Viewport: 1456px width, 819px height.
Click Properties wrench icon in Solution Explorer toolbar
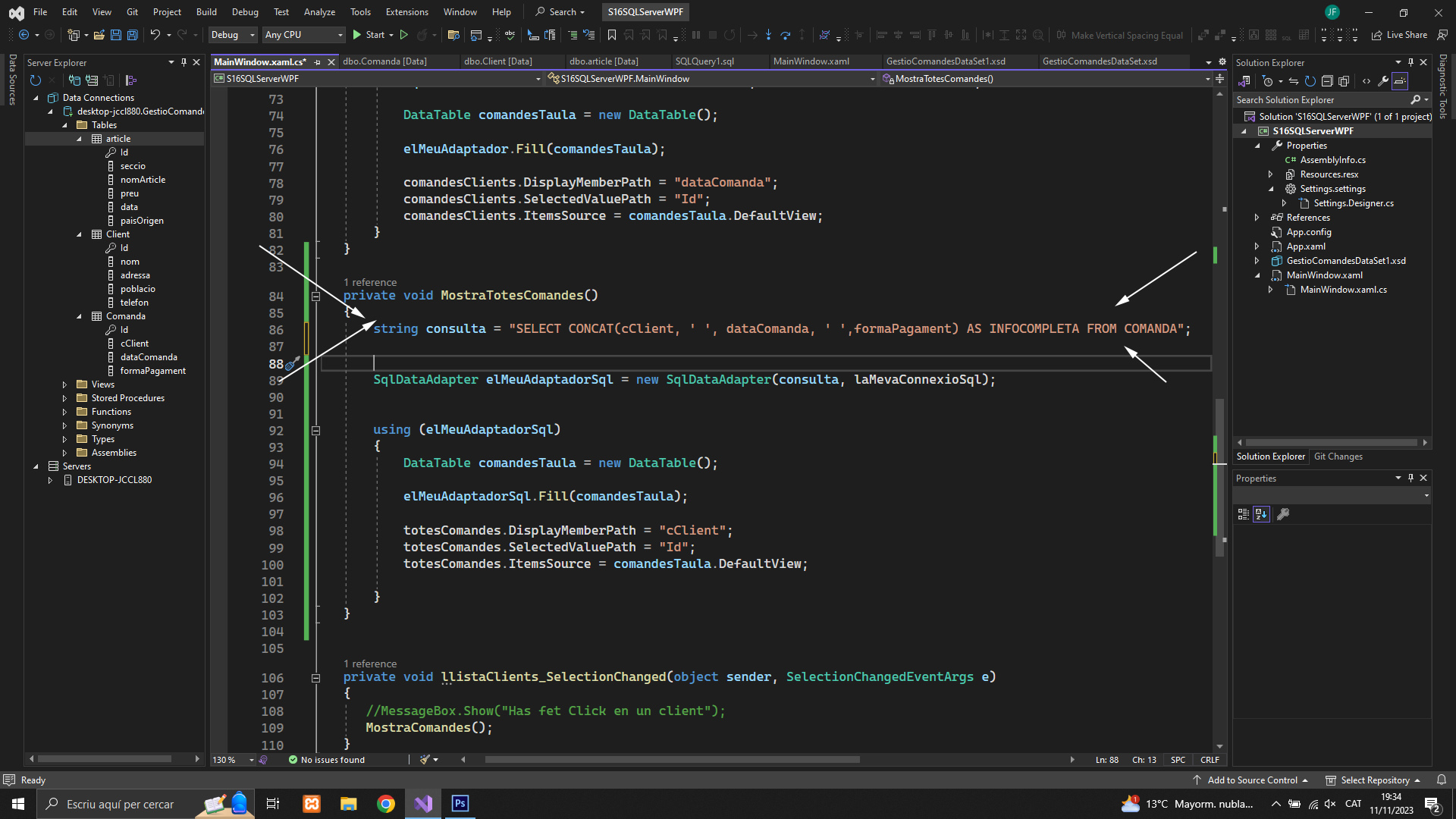1383,81
